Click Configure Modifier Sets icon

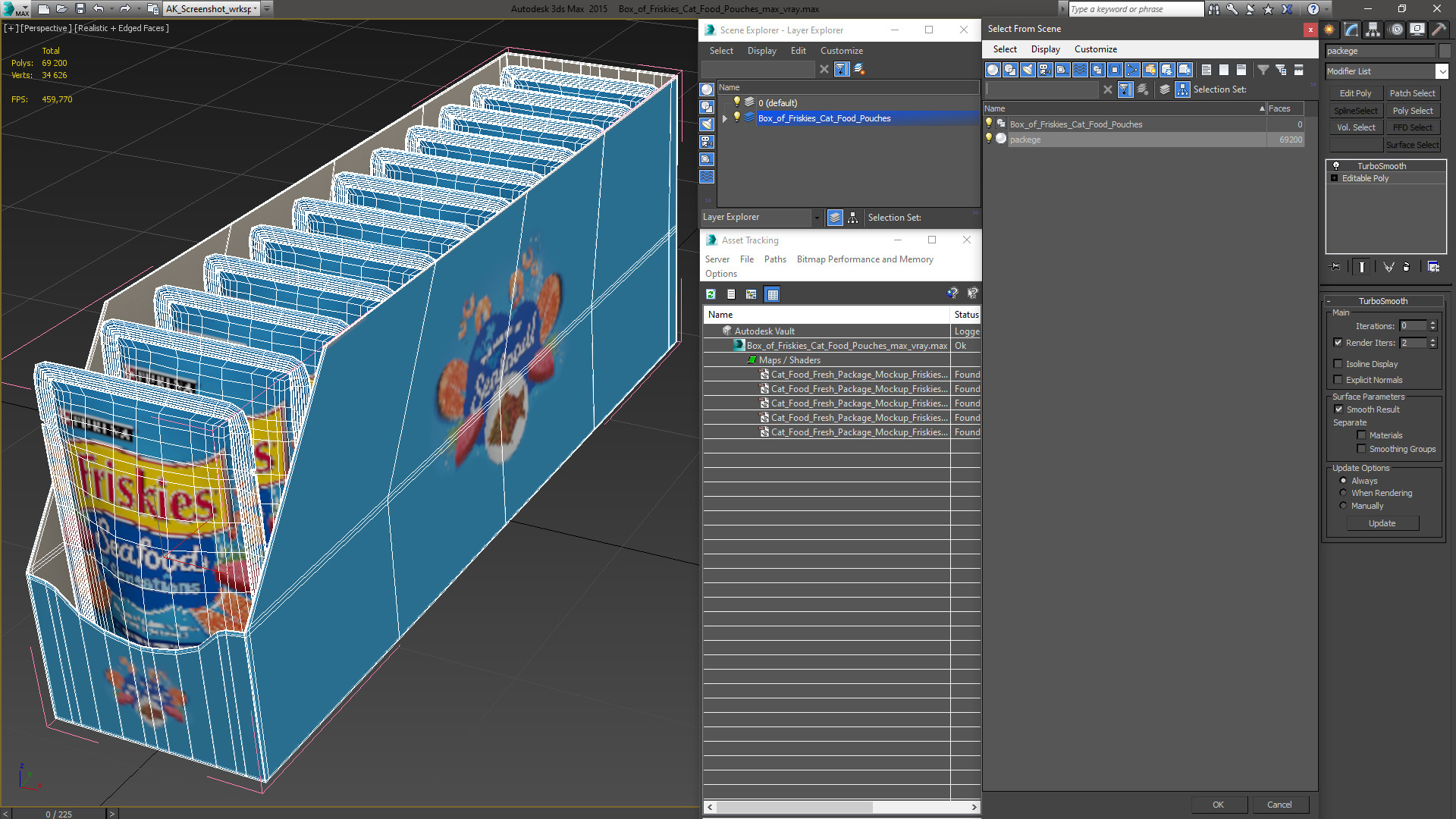pyautogui.click(x=1433, y=267)
